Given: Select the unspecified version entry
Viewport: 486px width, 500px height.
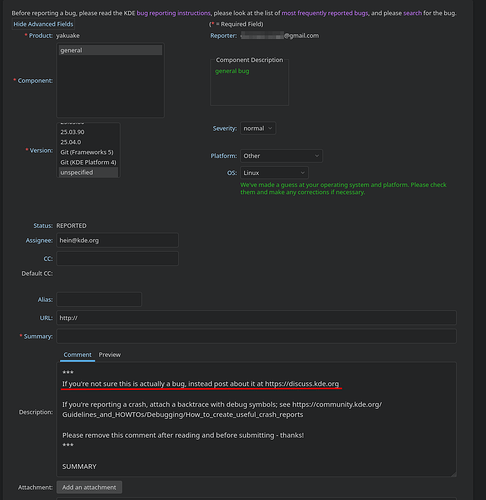Looking at the screenshot, I should tap(88, 172).
